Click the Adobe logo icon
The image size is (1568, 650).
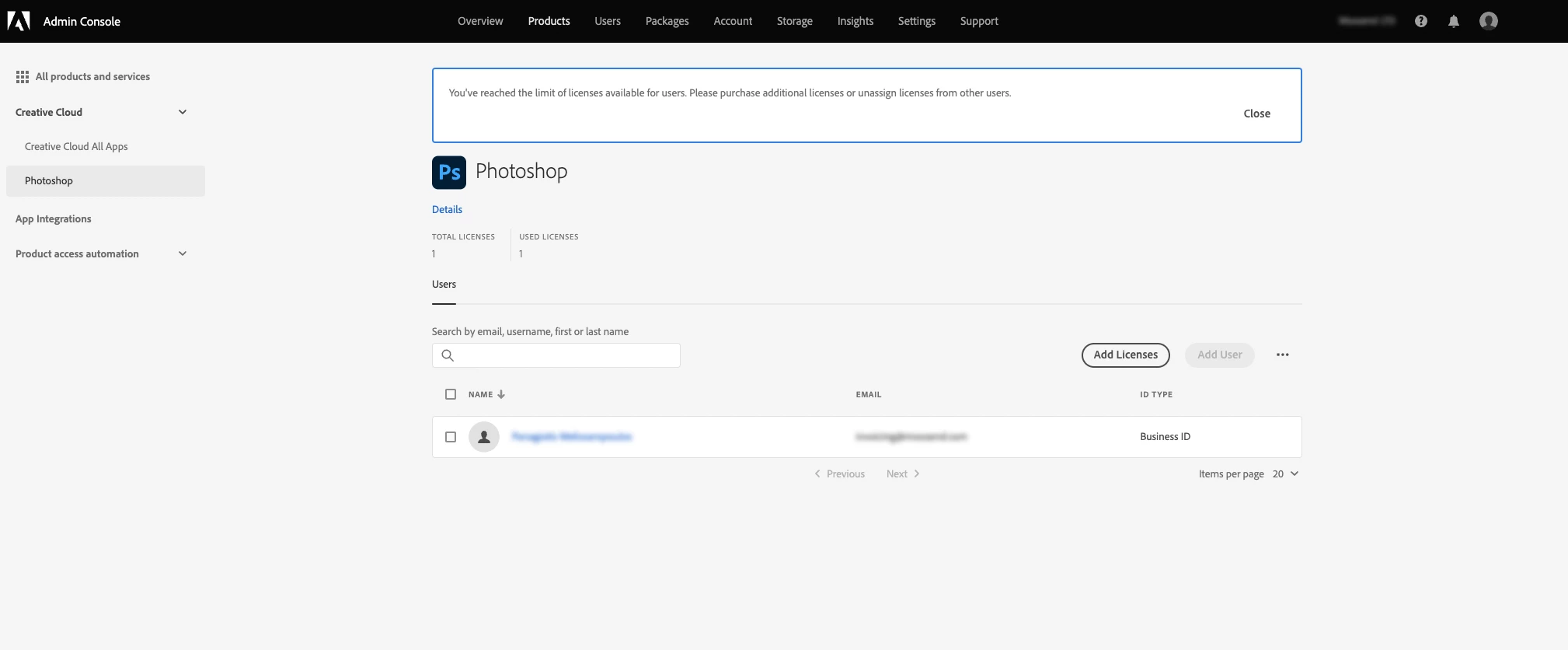pyautogui.click(x=19, y=21)
